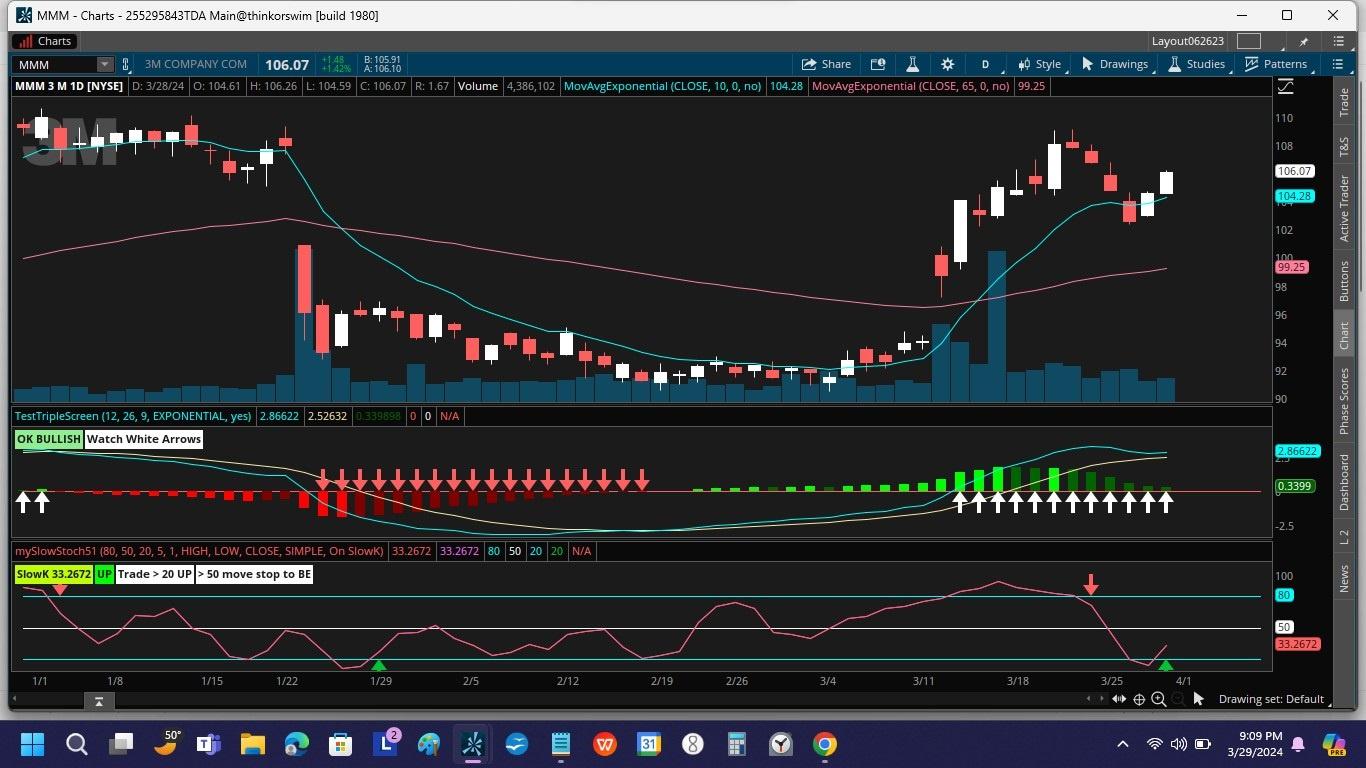Click the mySlowStoch51 study label
This screenshot has height=768, width=1366.
click(x=200, y=551)
